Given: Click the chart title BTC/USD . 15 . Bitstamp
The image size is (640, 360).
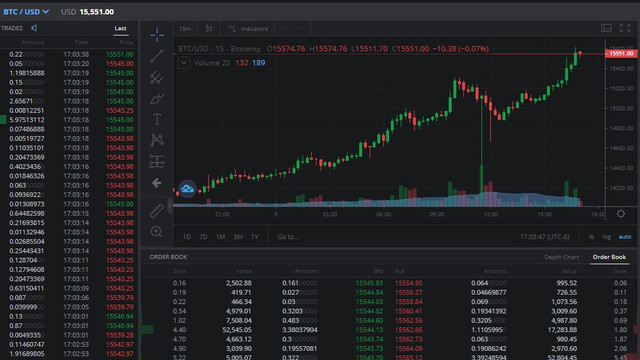Looking at the screenshot, I should (219, 49).
